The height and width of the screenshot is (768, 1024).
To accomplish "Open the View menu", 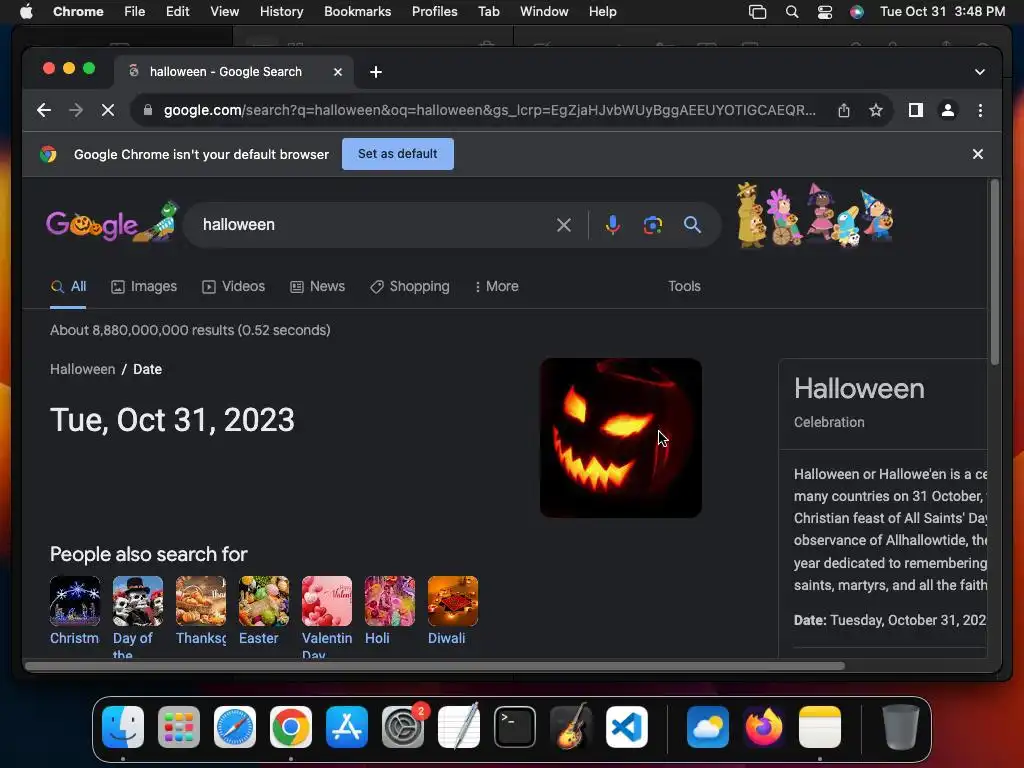I will click(x=224, y=12).
